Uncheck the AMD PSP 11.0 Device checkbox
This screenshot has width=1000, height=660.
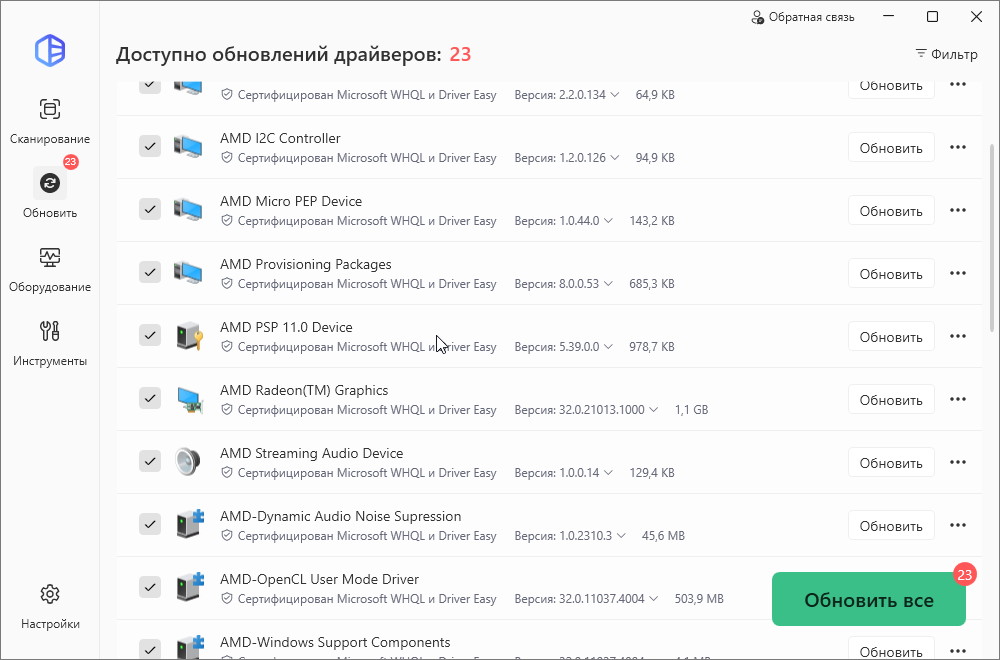coord(150,335)
